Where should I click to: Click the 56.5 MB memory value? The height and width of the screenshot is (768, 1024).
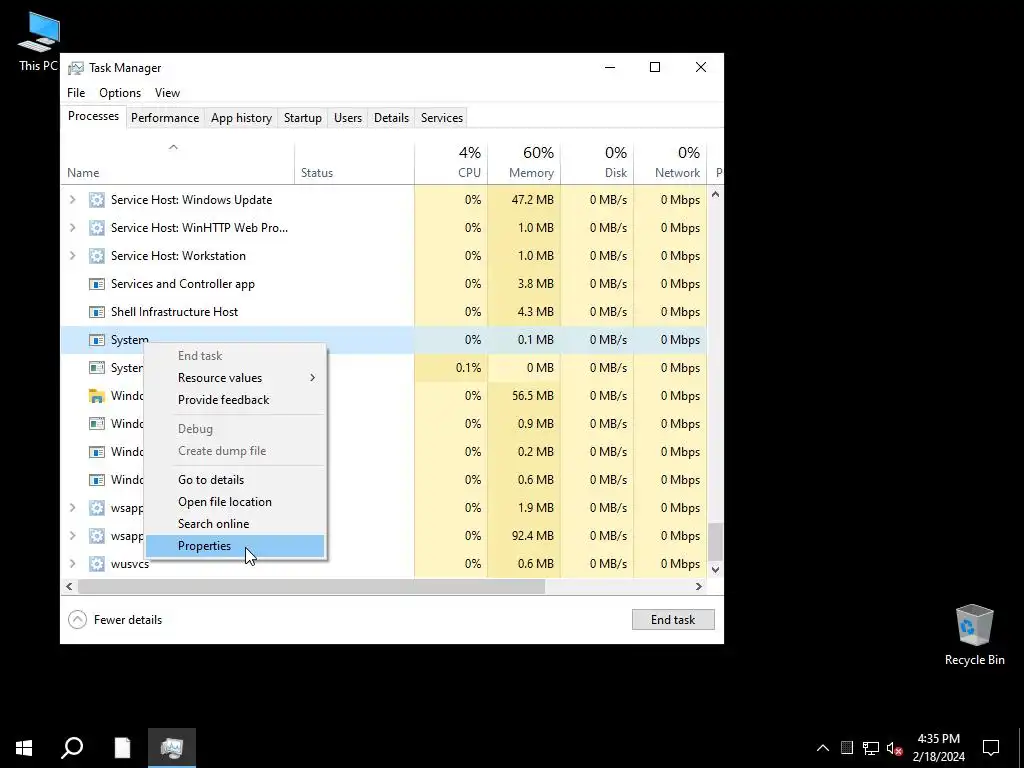(x=532, y=396)
